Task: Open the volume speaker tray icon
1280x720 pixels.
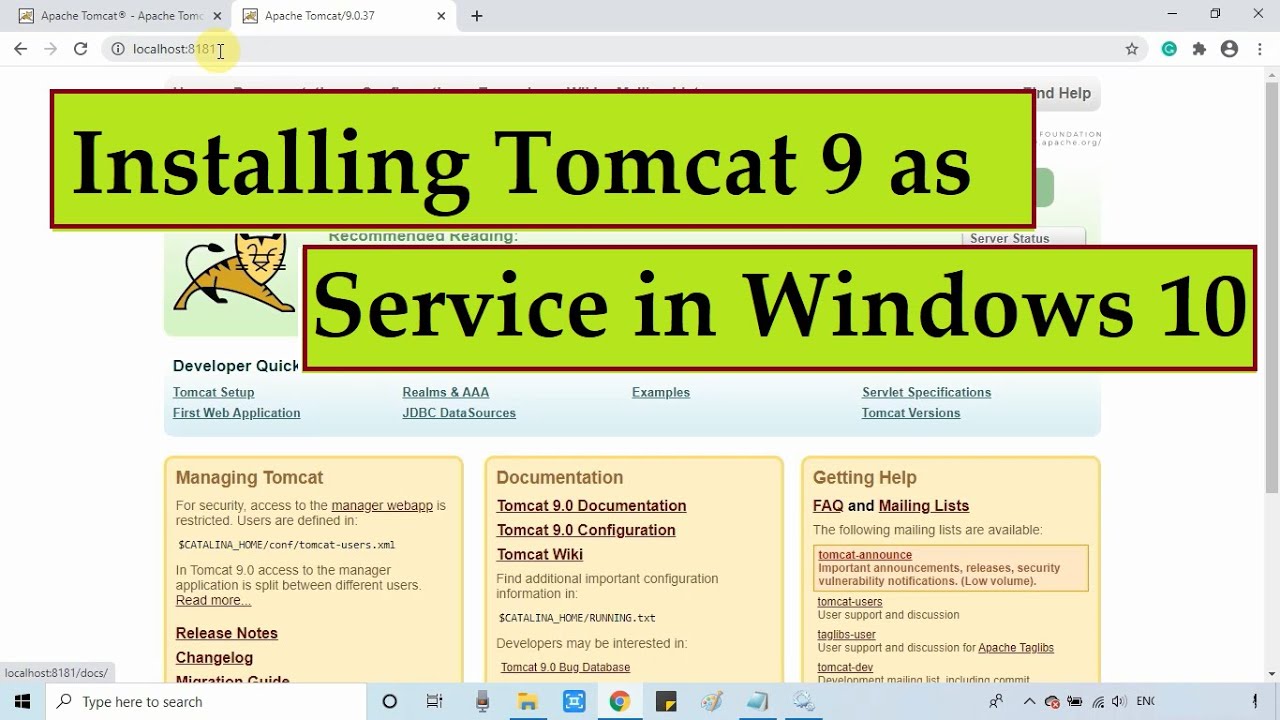Action: [x=1118, y=702]
